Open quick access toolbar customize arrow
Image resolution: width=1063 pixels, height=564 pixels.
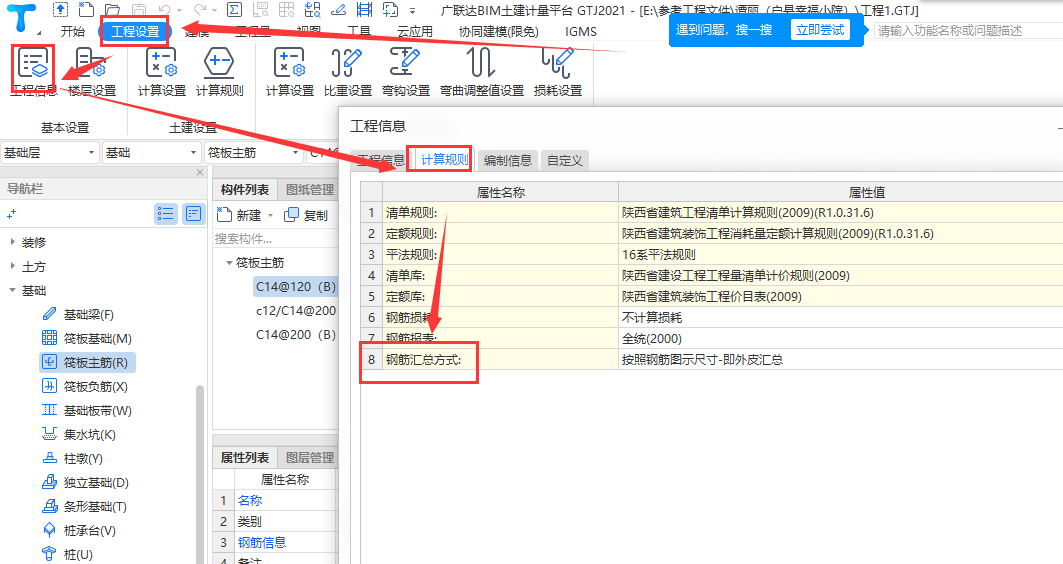tap(412, 10)
